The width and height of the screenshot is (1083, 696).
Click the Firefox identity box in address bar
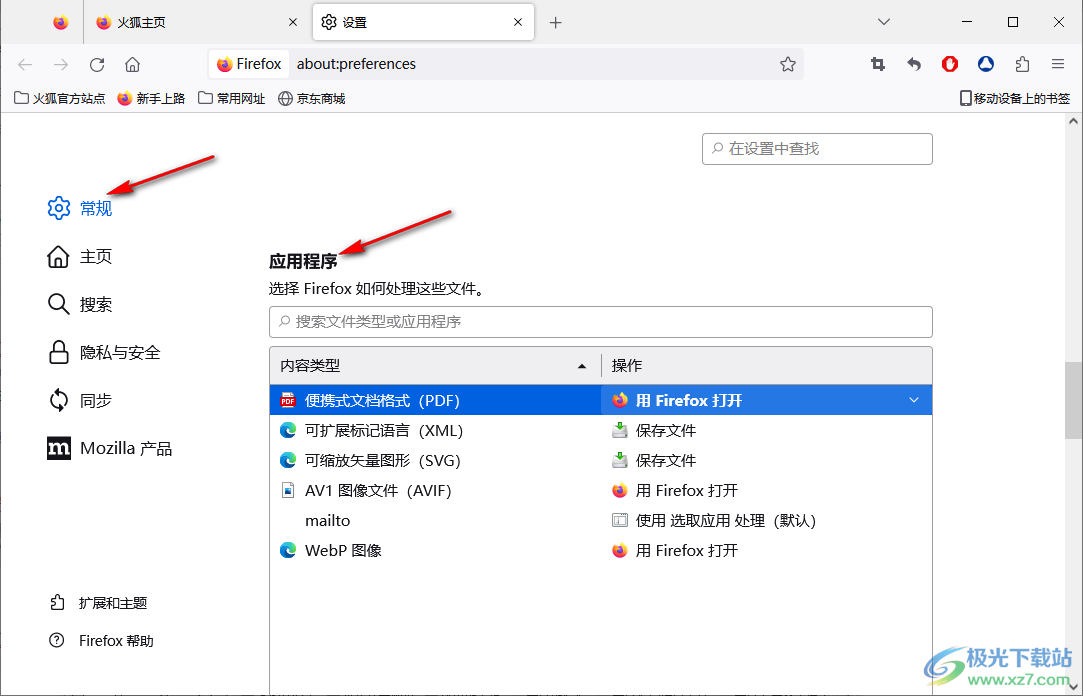[249, 64]
